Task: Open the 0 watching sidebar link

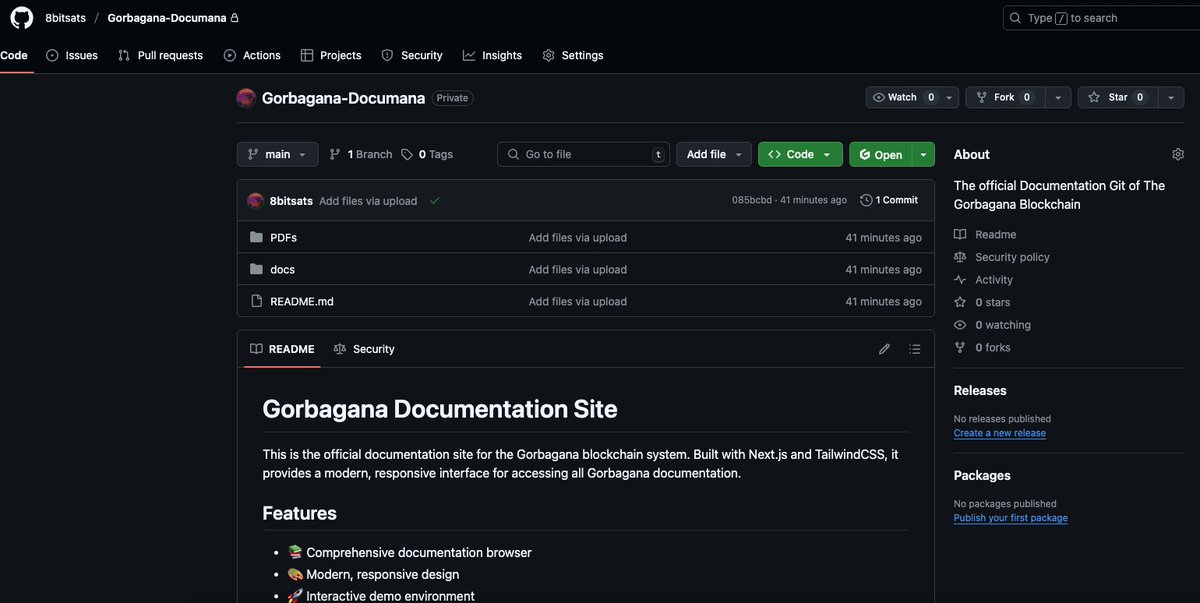Action: (x=993, y=325)
